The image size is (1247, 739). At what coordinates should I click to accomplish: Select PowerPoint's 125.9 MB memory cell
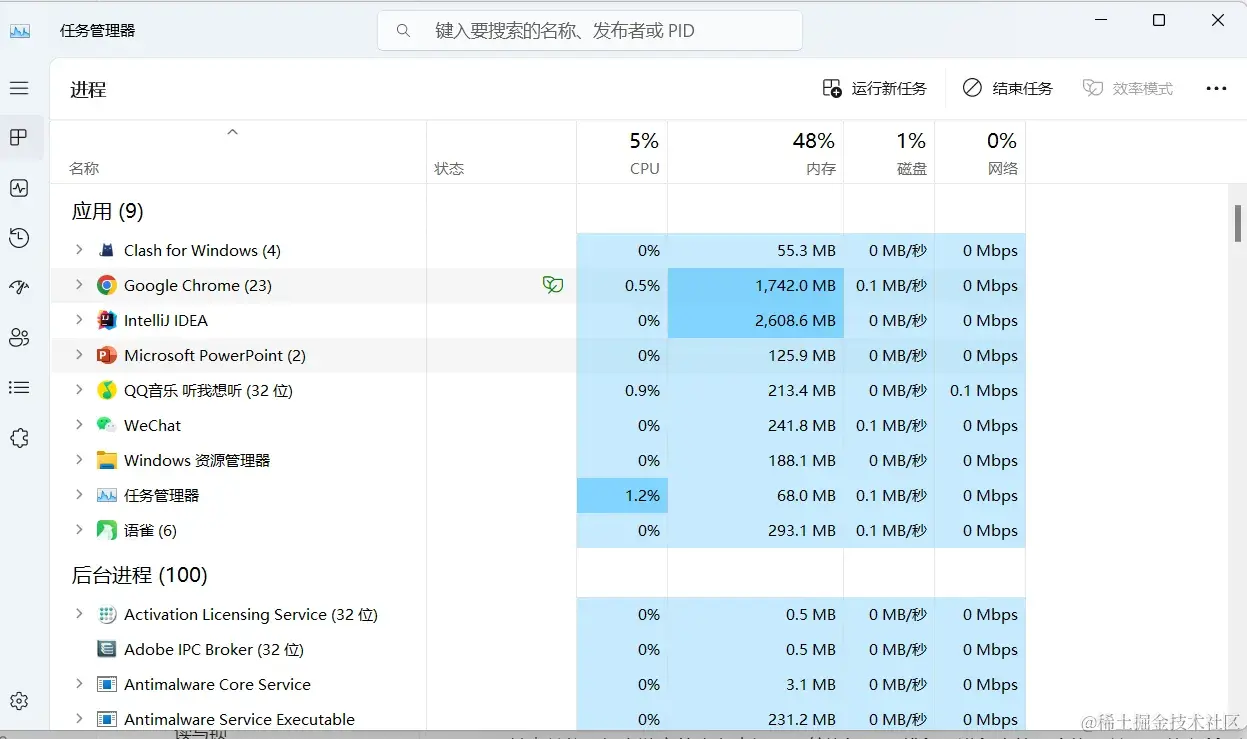(756, 355)
